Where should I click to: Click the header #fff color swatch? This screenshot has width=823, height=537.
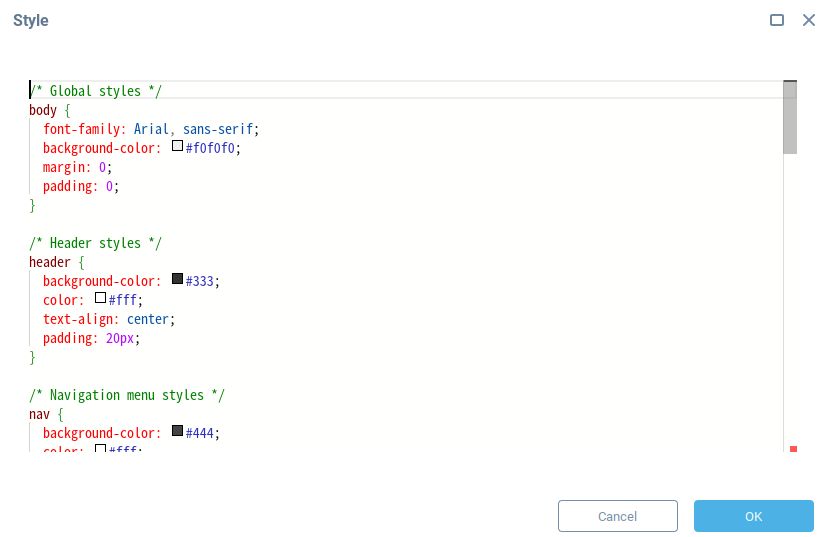(x=100, y=298)
